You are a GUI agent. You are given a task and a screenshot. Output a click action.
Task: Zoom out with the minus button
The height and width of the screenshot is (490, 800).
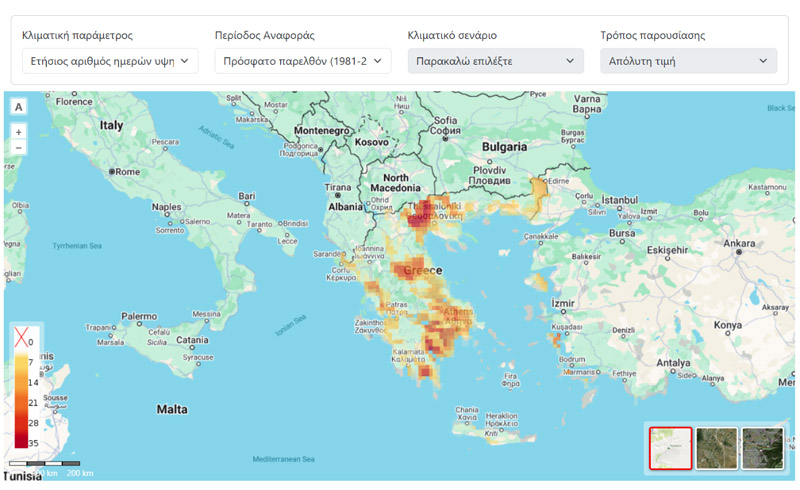pyautogui.click(x=19, y=147)
